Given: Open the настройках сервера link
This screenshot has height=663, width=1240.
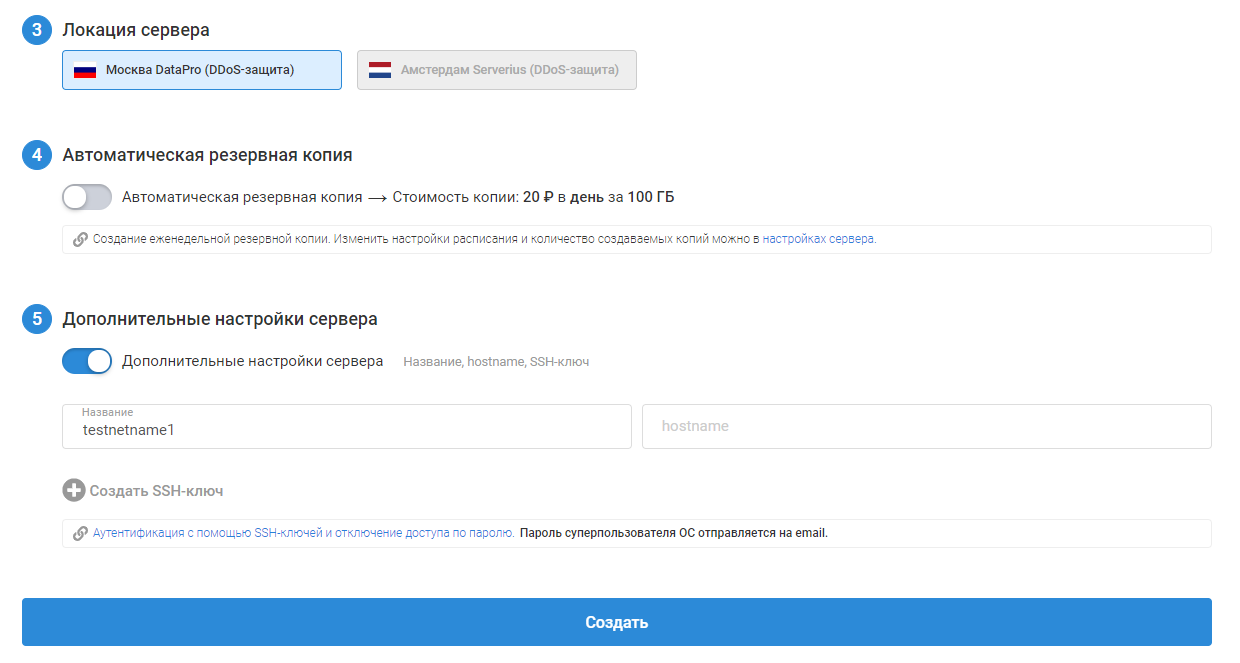Looking at the screenshot, I should pyautogui.click(x=818, y=240).
